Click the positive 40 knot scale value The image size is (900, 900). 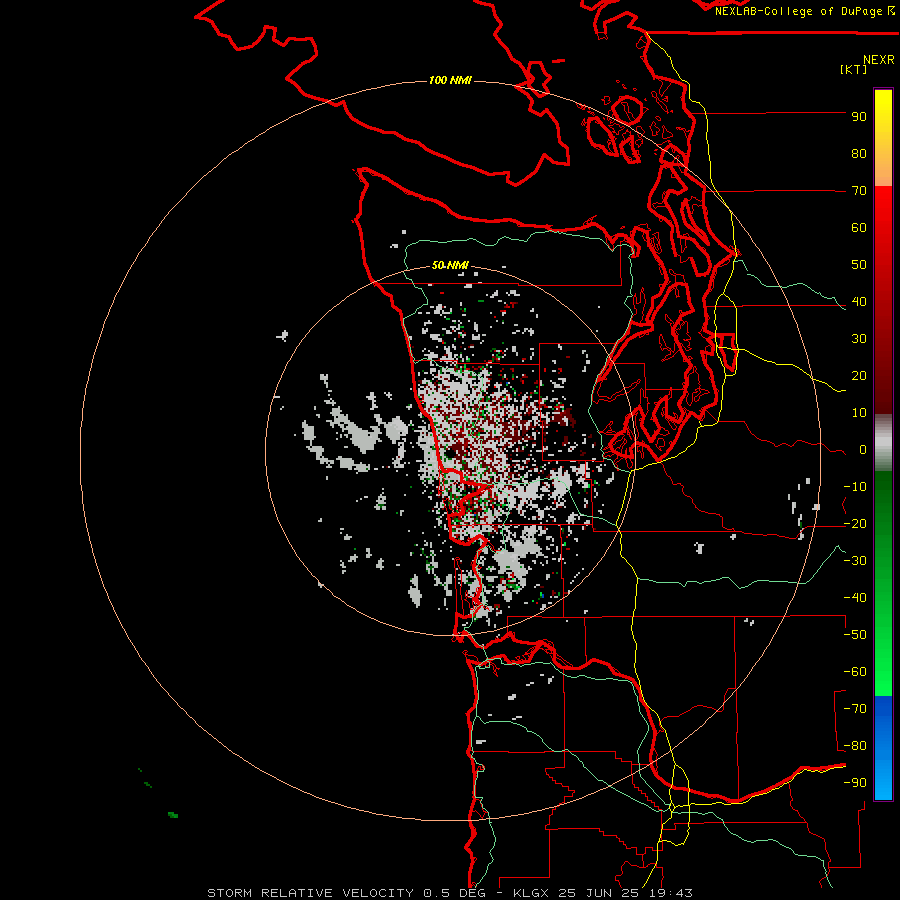(x=859, y=302)
